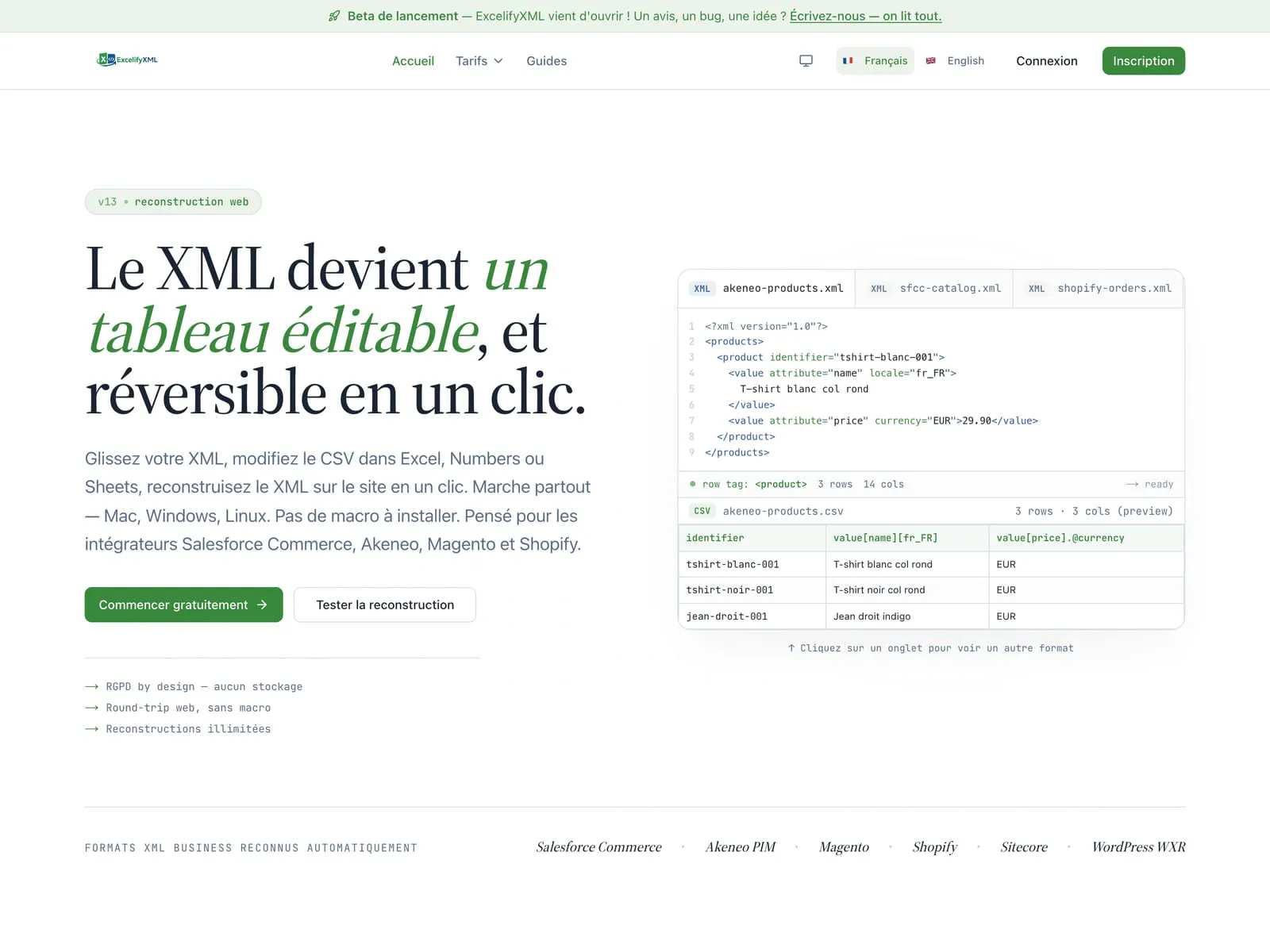
Task: Click the green status dot beside row tag
Action: 693,484
